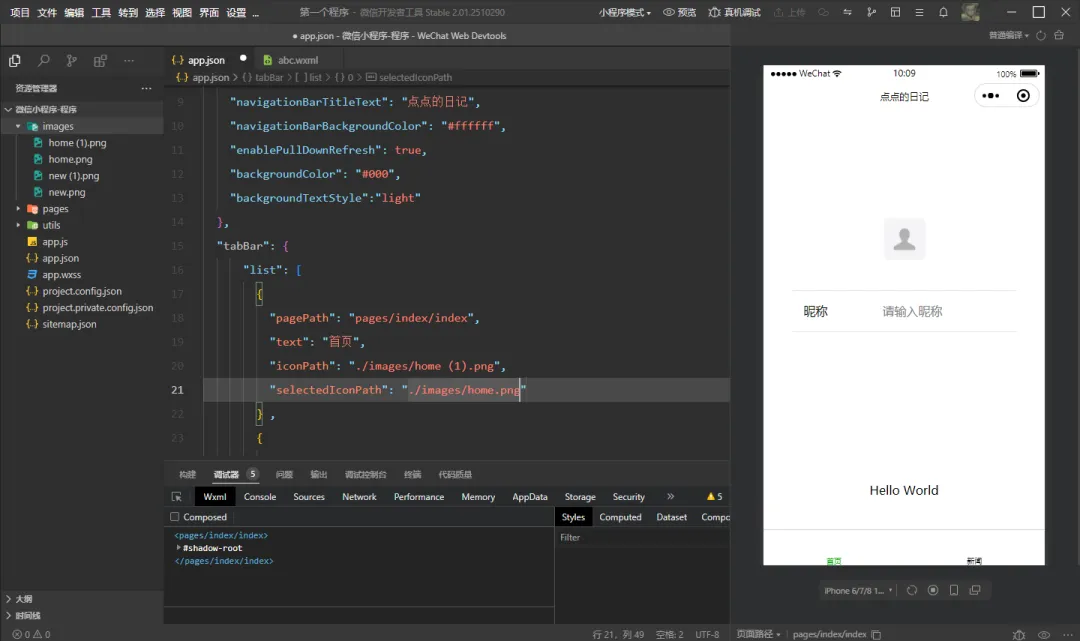Image resolution: width=1080 pixels, height=641 pixels.
Task: Switch to the Computed styles tab
Action: [620, 517]
